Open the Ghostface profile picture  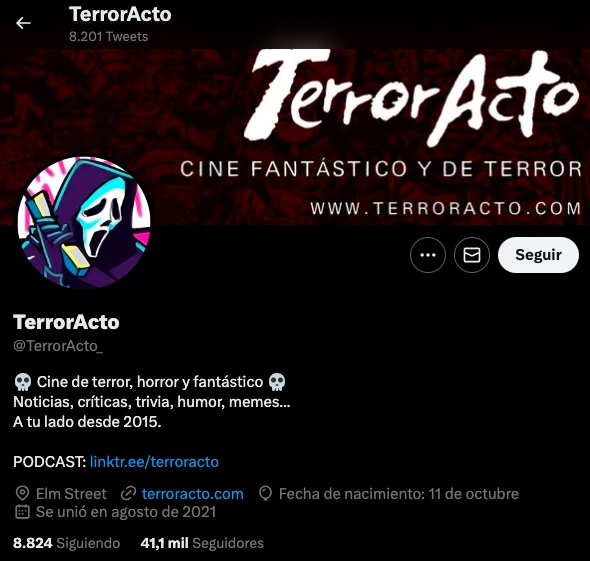click(x=84, y=223)
